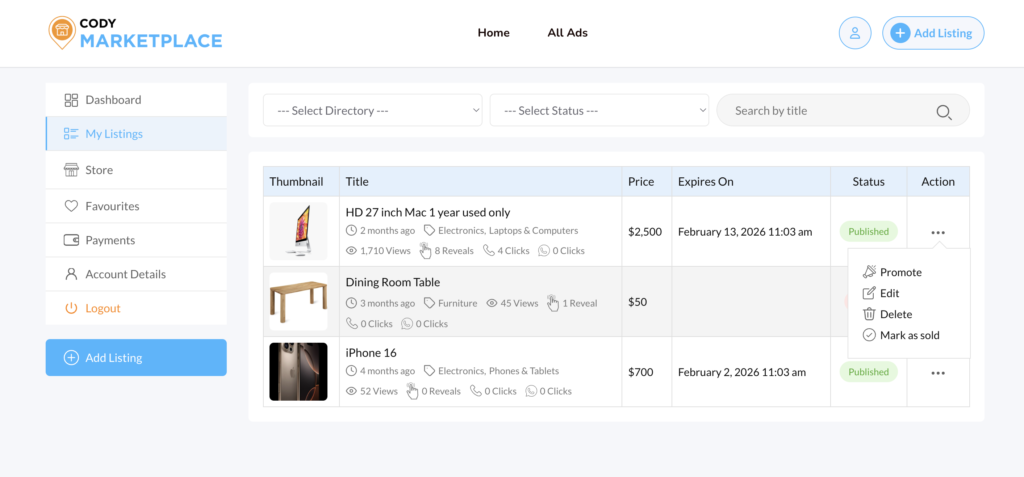
Task: Expand the Select Status dropdown
Action: (x=598, y=111)
